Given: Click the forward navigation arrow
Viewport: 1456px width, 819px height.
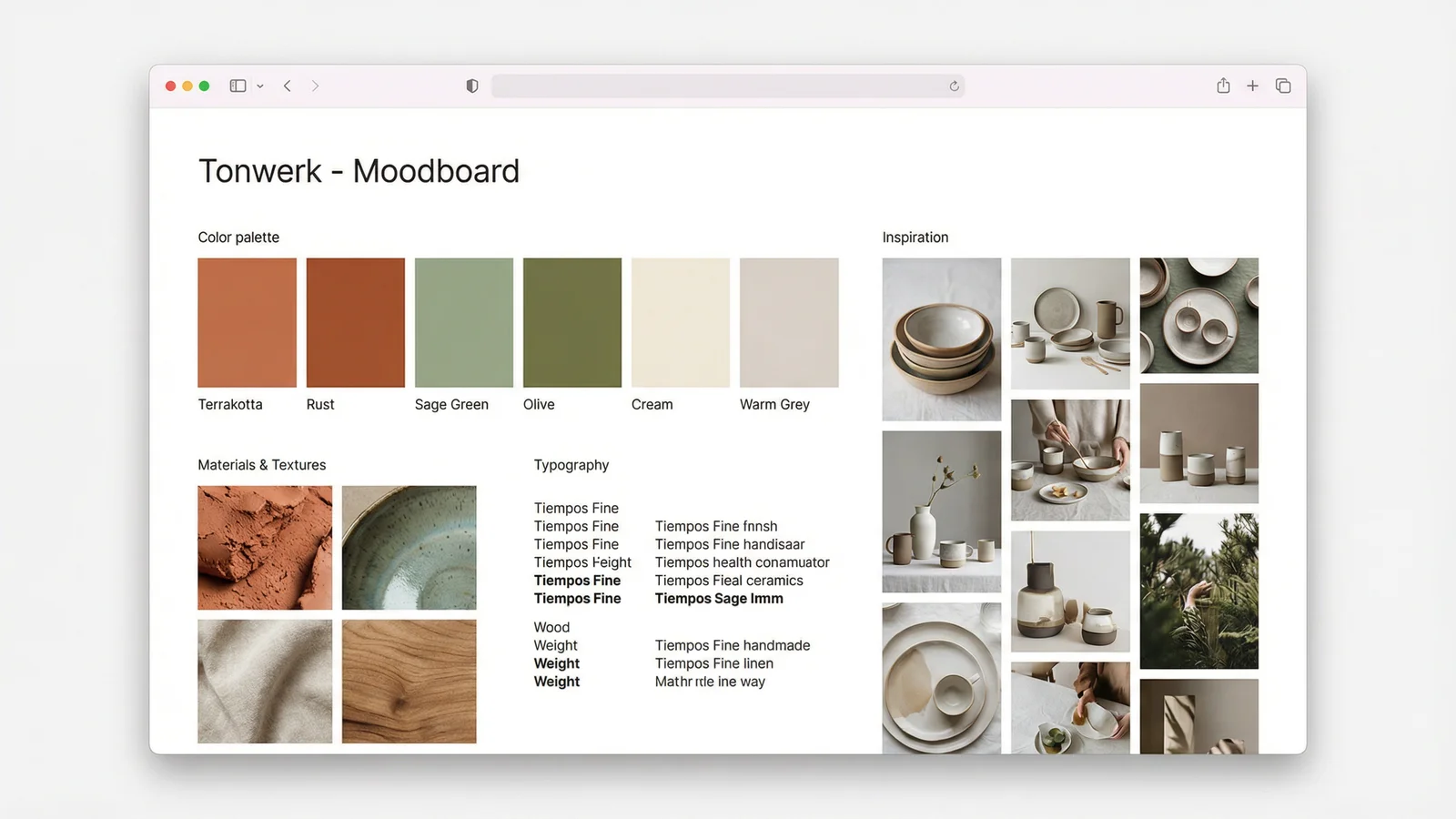Looking at the screenshot, I should tap(315, 86).
